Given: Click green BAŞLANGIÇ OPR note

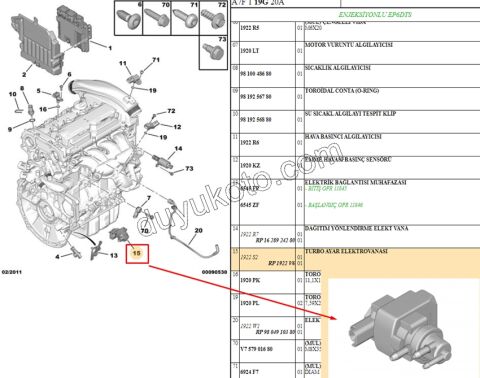Looking at the screenshot, I should [x=334, y=205].
